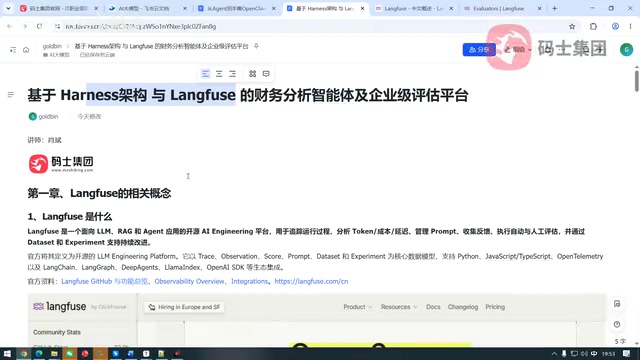Open the Resources dropdown in Langfuse screenshot
Screen dimensions: 640x360
[399, 307]
